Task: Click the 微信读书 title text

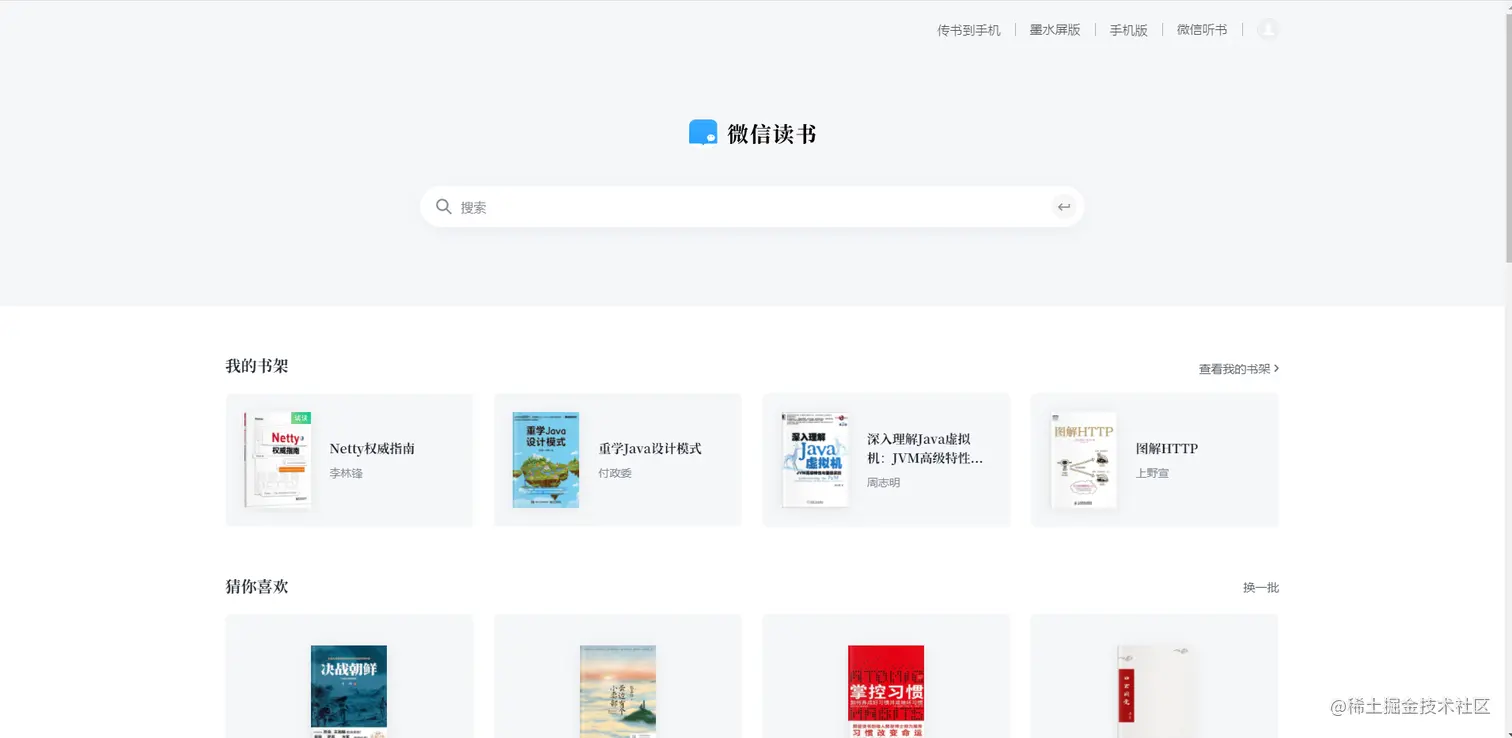Action: [772, 134]
